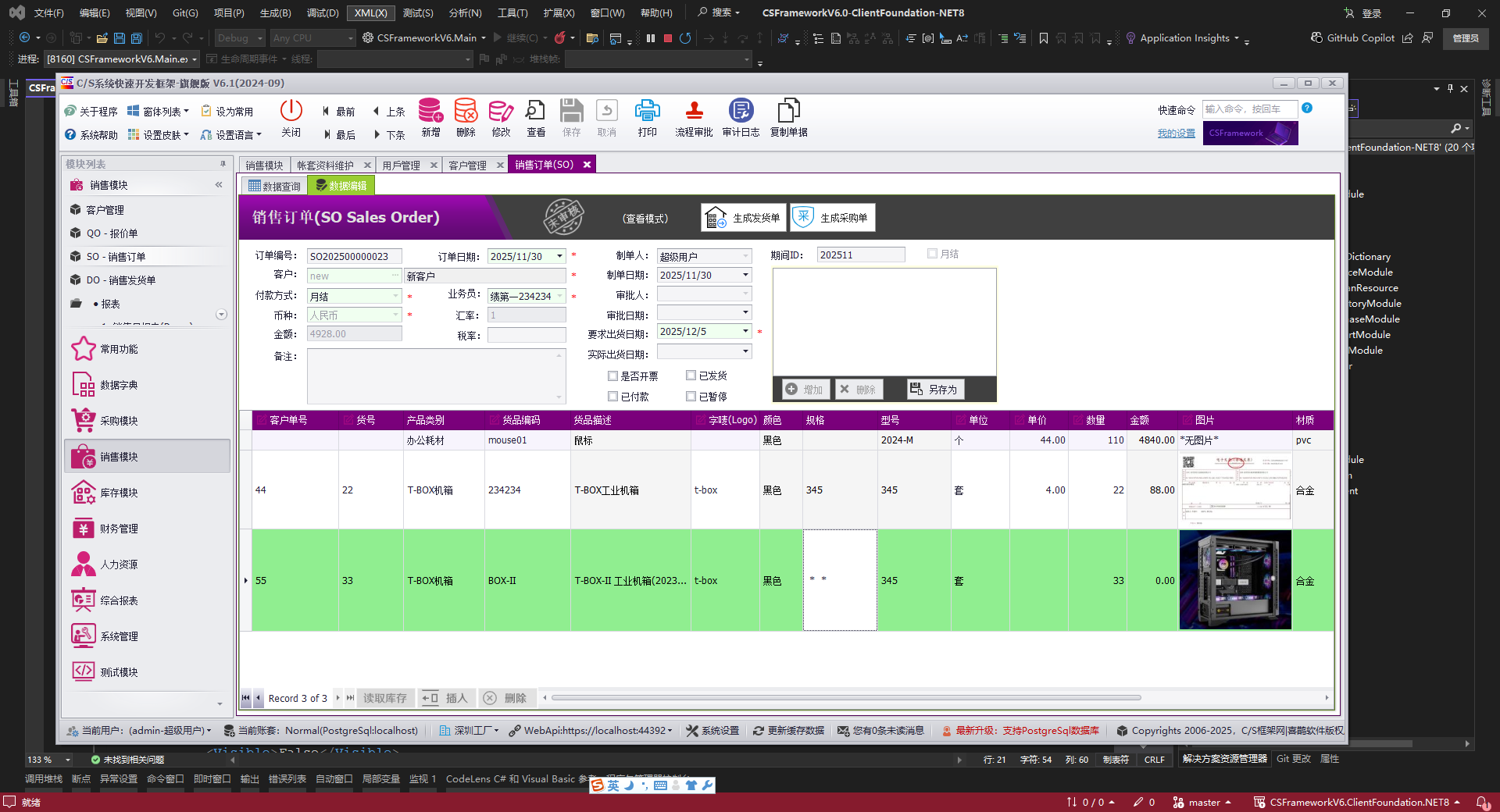Screen dimensions: 1500x812
Task: Switch to the 数据查询 tab
Action: click(x=273, y=185)
